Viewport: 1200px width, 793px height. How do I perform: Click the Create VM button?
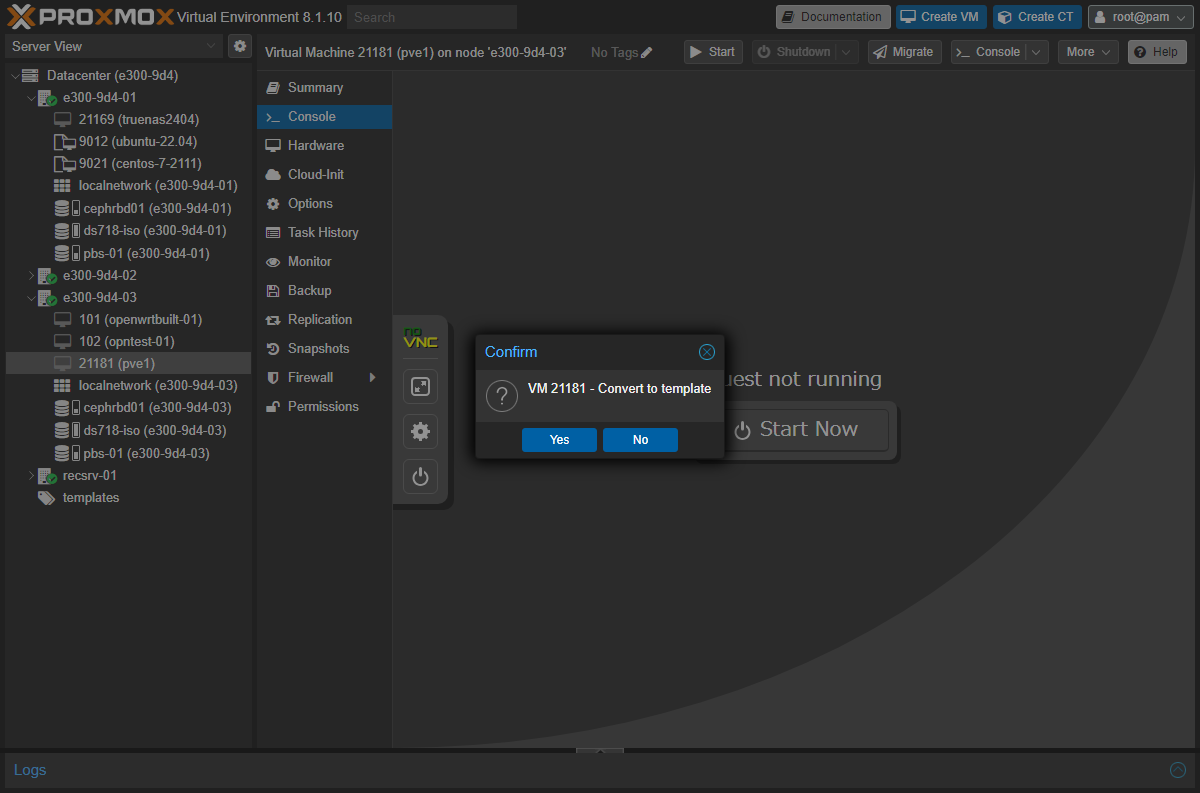(x=941, y=17)
